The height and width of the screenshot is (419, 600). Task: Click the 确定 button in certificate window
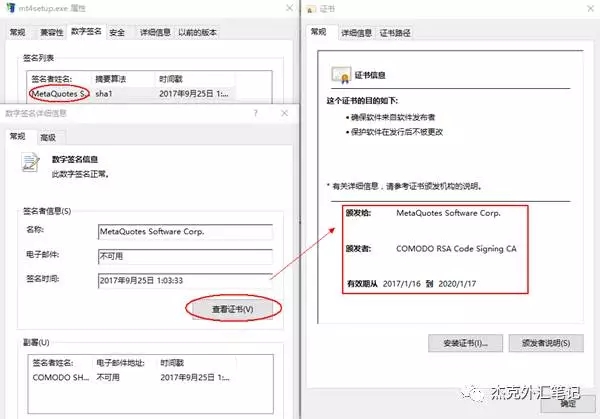pyautogui.click(x=568, y=404)
